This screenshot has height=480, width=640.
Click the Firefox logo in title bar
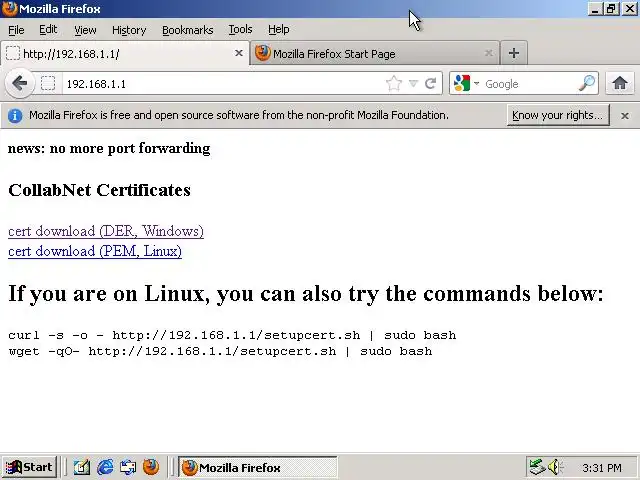click(x=9, y=9)
